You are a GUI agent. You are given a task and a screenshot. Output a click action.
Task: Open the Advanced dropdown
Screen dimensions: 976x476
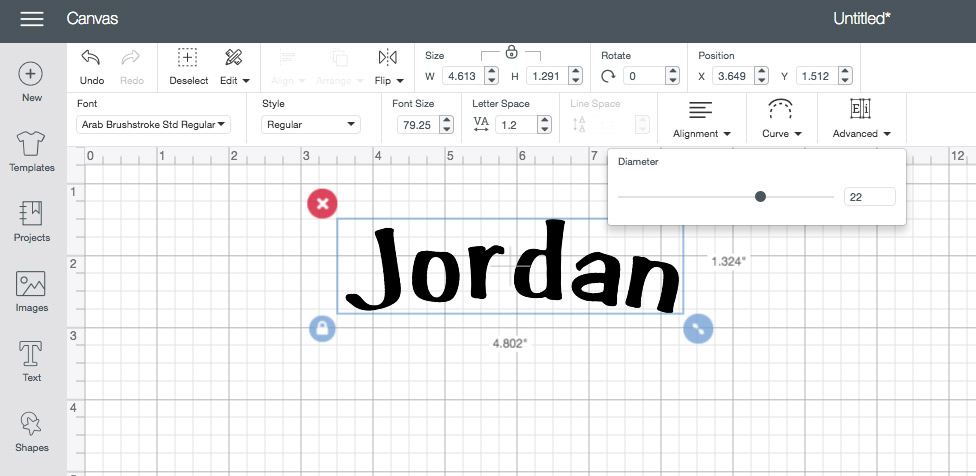click(x=861, y=121)
